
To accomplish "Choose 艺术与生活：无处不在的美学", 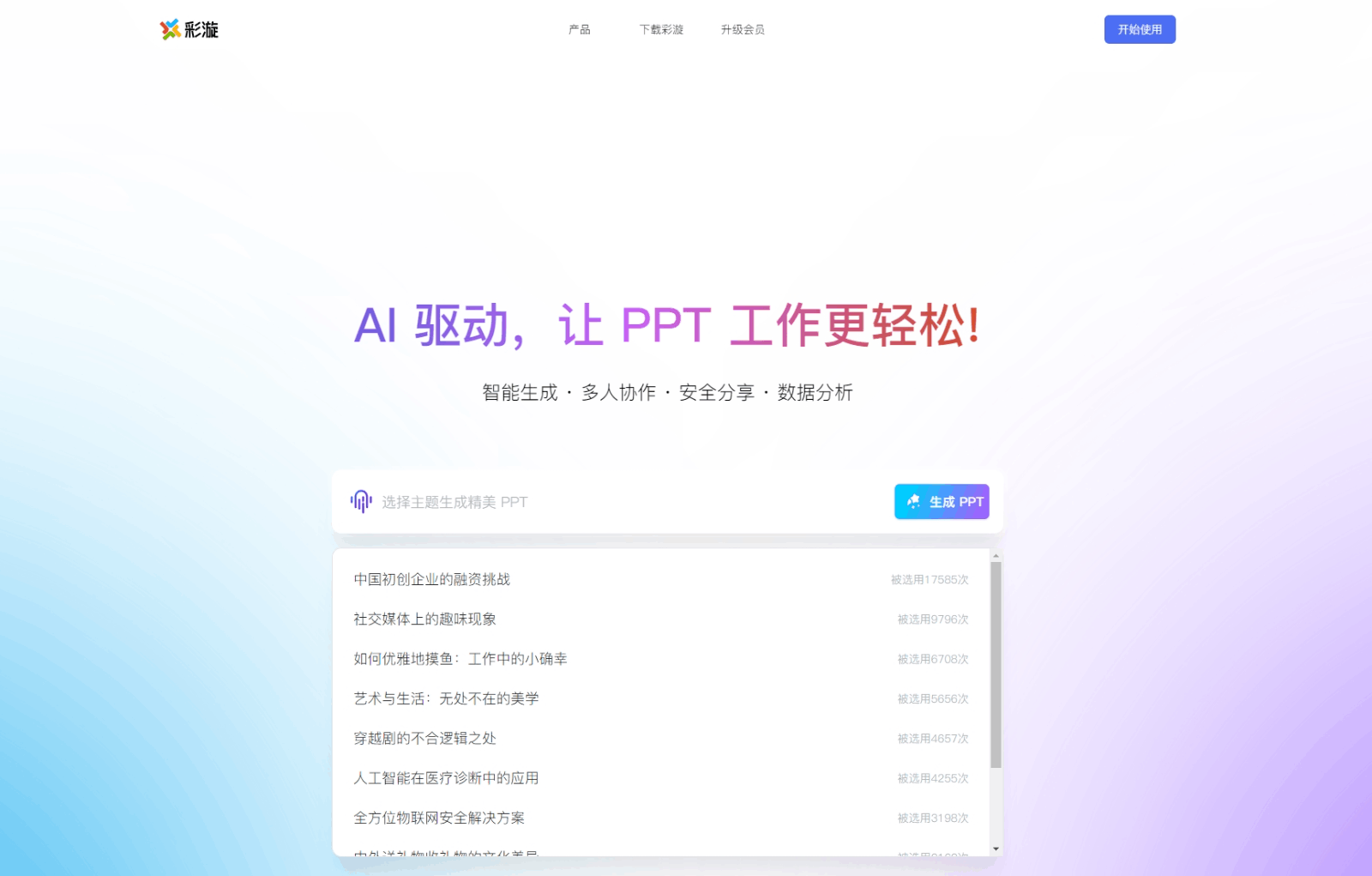I will 447,699.
